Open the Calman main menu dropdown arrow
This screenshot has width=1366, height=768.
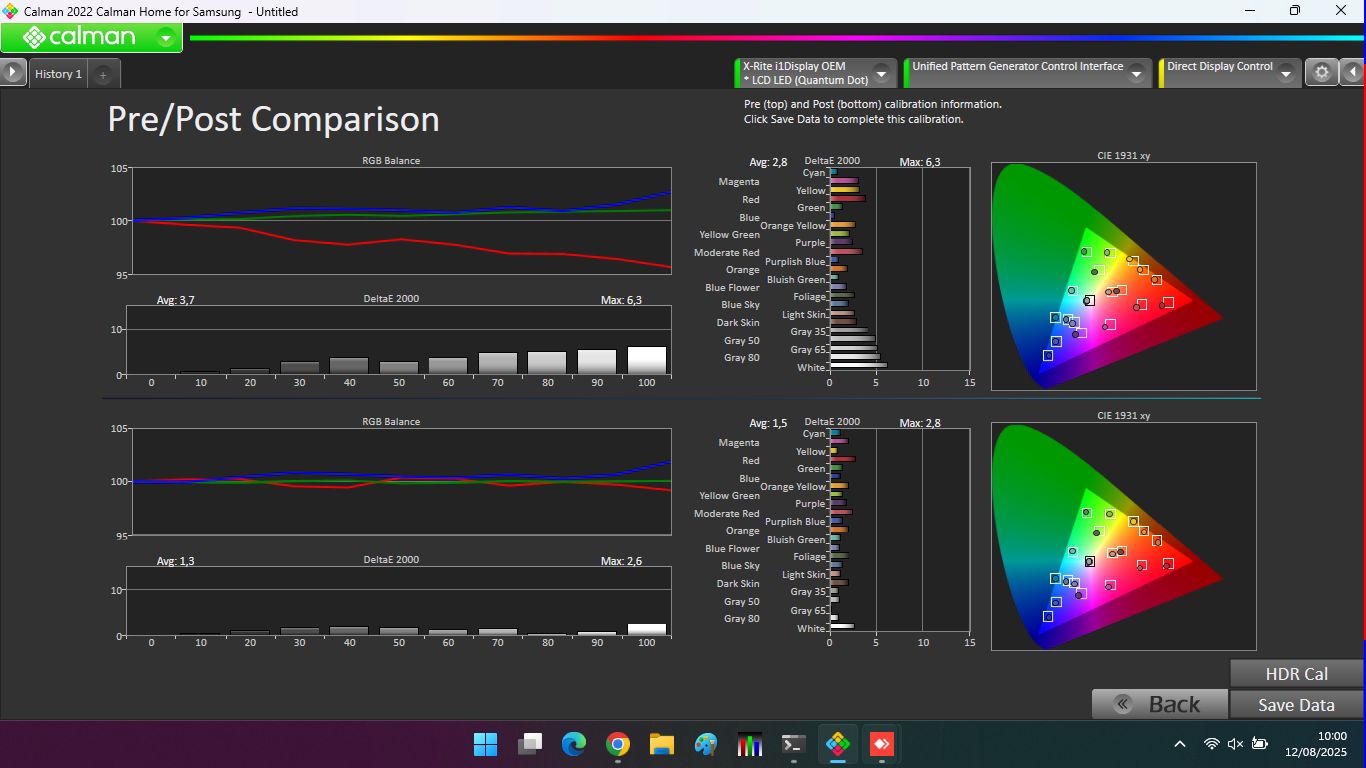tap(166, 38)
